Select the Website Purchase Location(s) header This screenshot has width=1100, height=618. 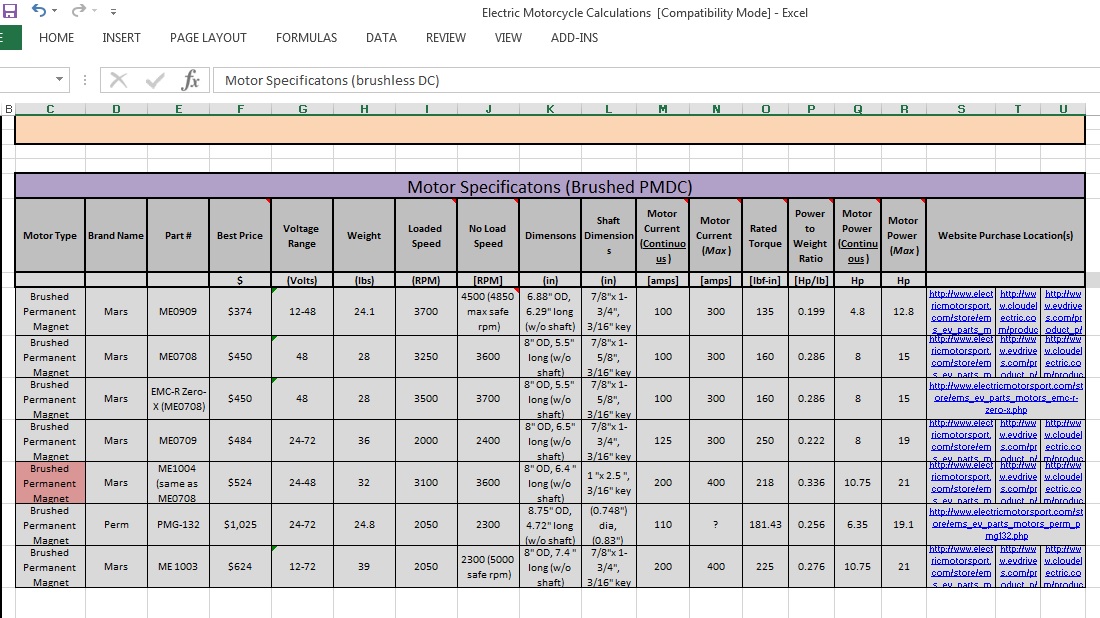1005,236
